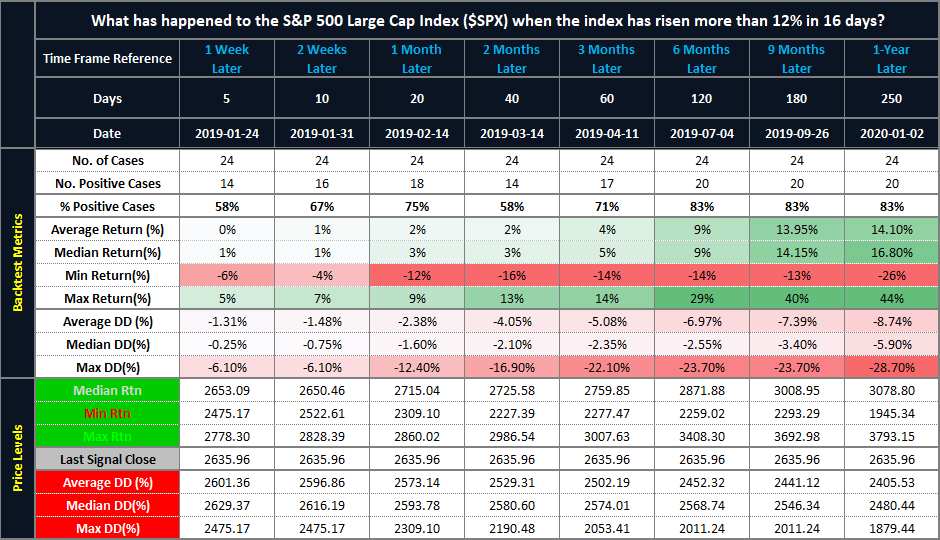This screenshot has height=540, width=940.
Task: Click the -28.70% Max DD cell
Action: pyautogui.click(x=891, y=367)
